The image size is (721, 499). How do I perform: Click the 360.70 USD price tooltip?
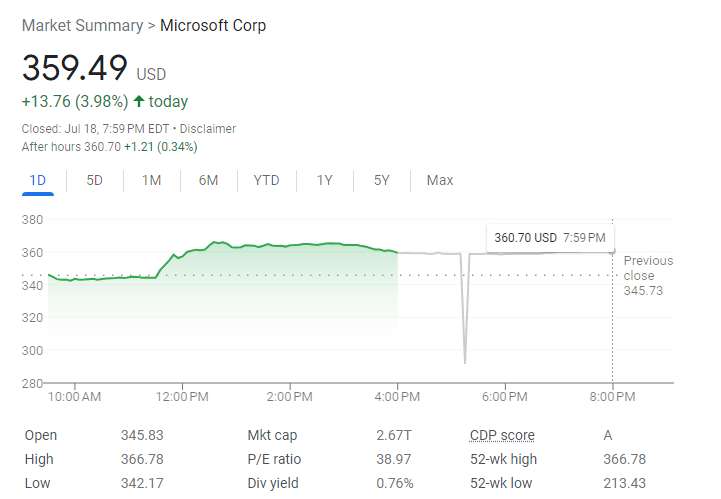click(549, 238)
